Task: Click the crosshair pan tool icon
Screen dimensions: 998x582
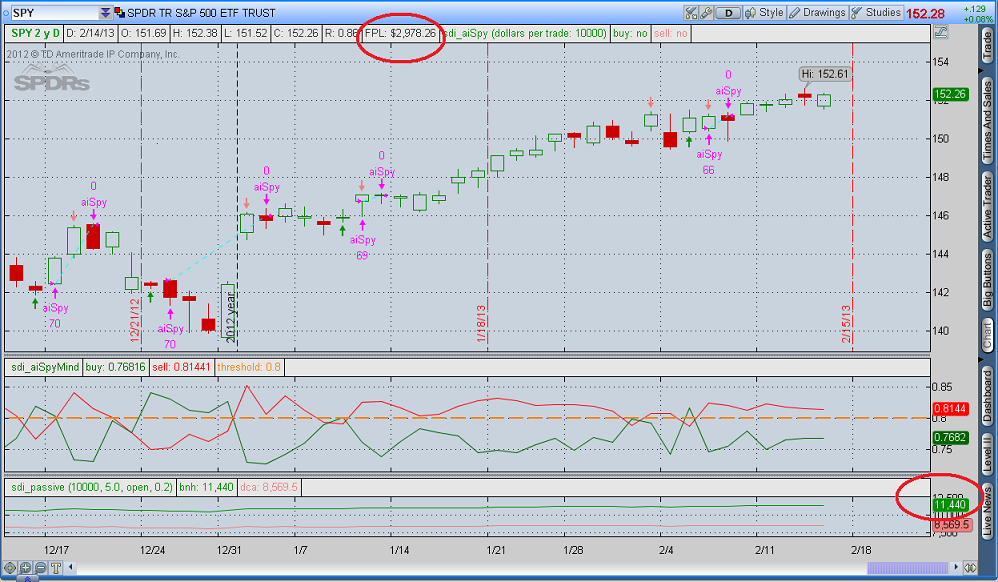Action: [x=10, y=567]
